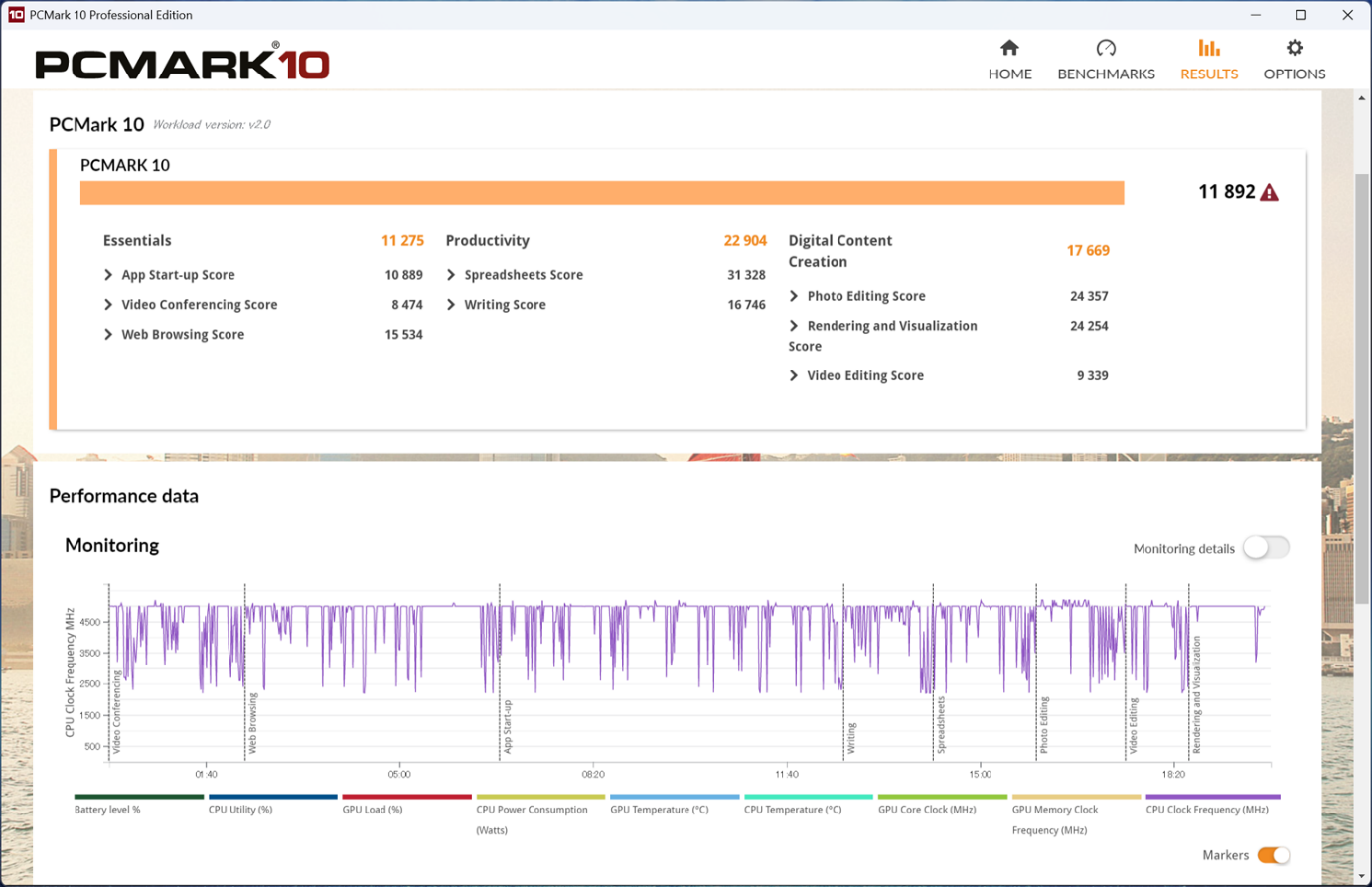Open Options gear icon
Image resolution: width=1372 pixels, height=887 pixels.
(x=1294, y=48)
